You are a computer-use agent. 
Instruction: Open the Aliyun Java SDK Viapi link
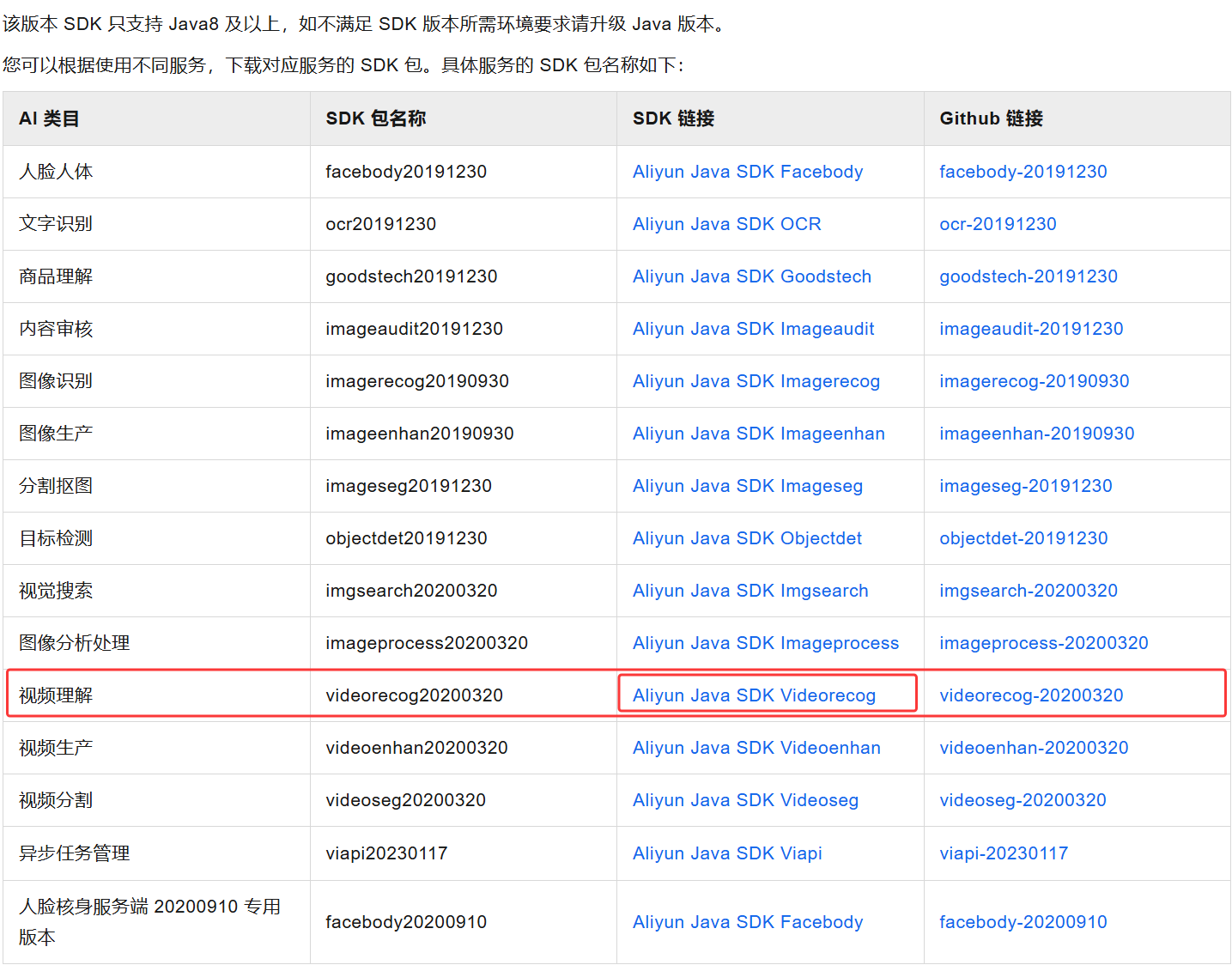(728, 853)
